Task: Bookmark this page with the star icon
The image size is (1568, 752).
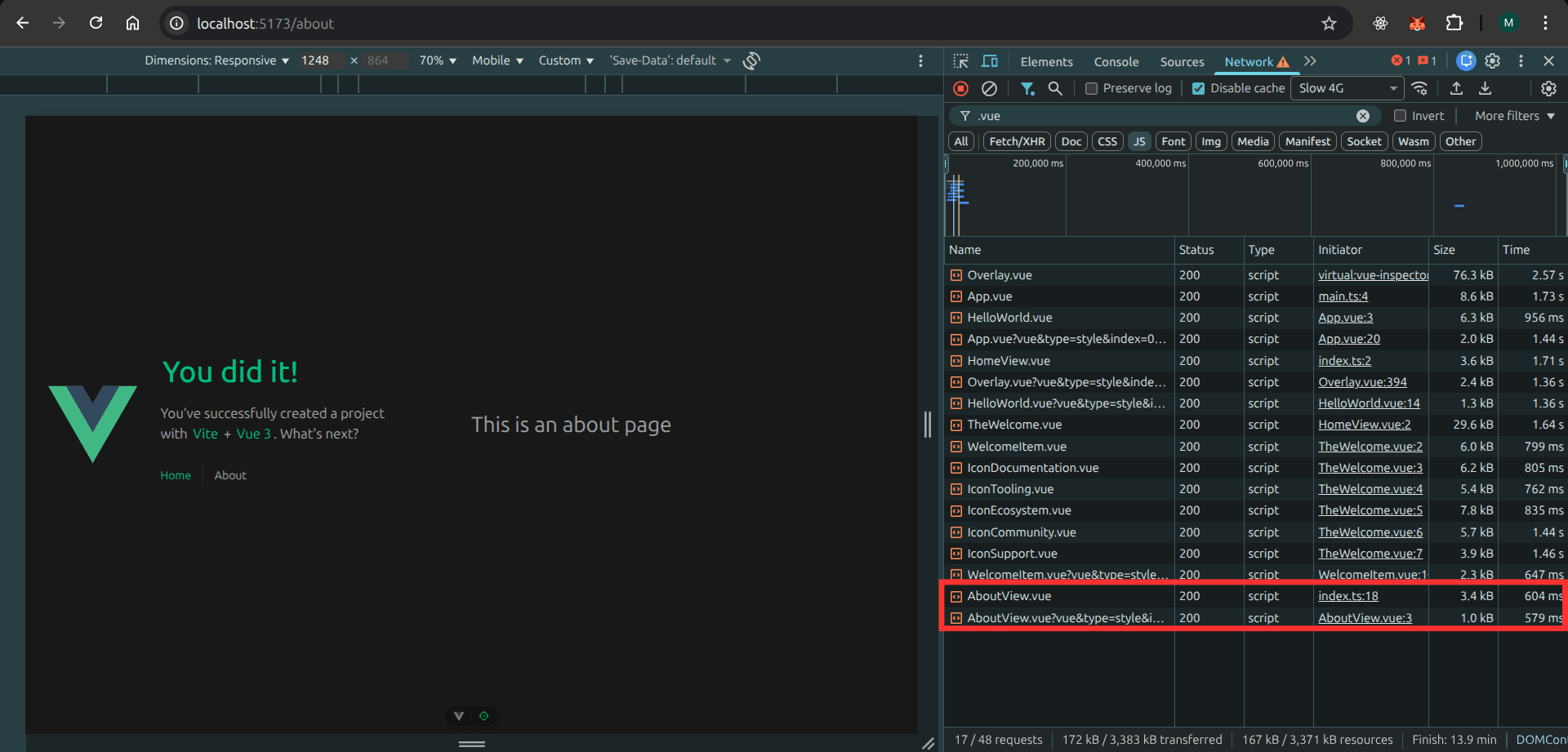Action: (1330, 24)
